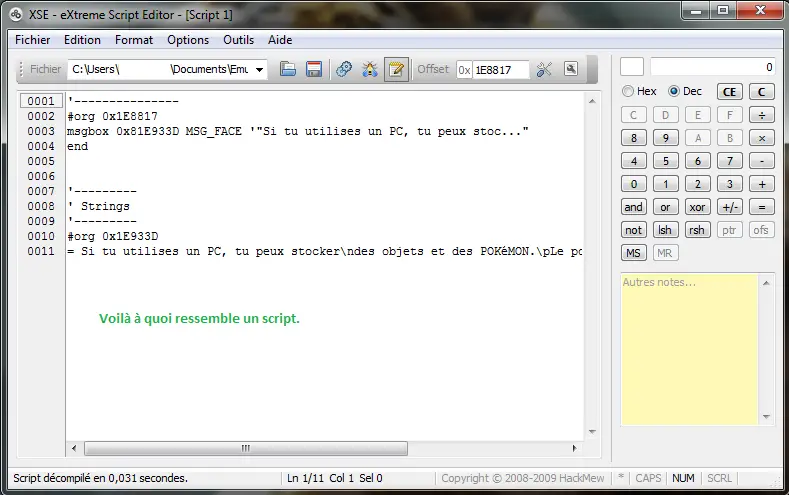Click the memory indicator box left of display
The height and width of the screenshot is (495, 789).
pos(632,67)
